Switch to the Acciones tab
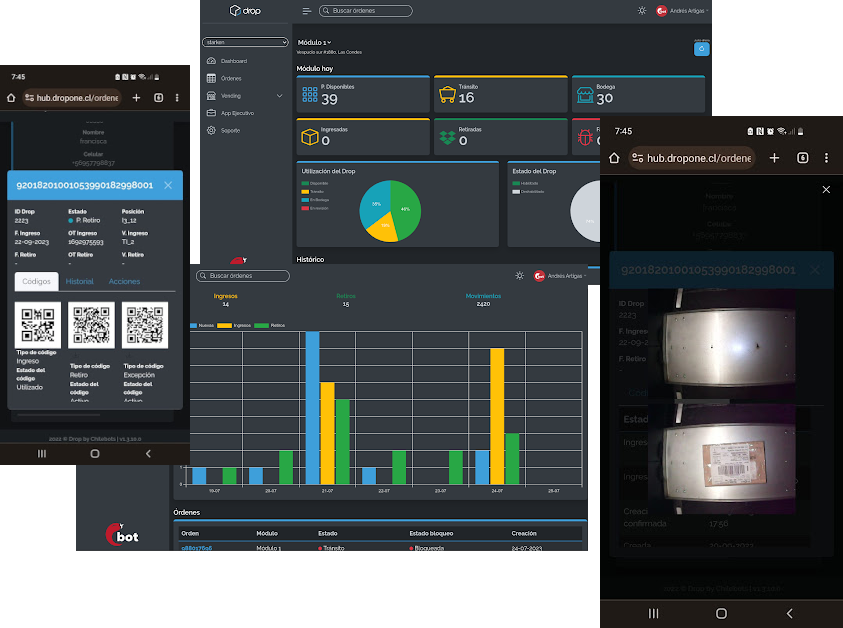The image size is (843, 628). [x=124, y=281]
